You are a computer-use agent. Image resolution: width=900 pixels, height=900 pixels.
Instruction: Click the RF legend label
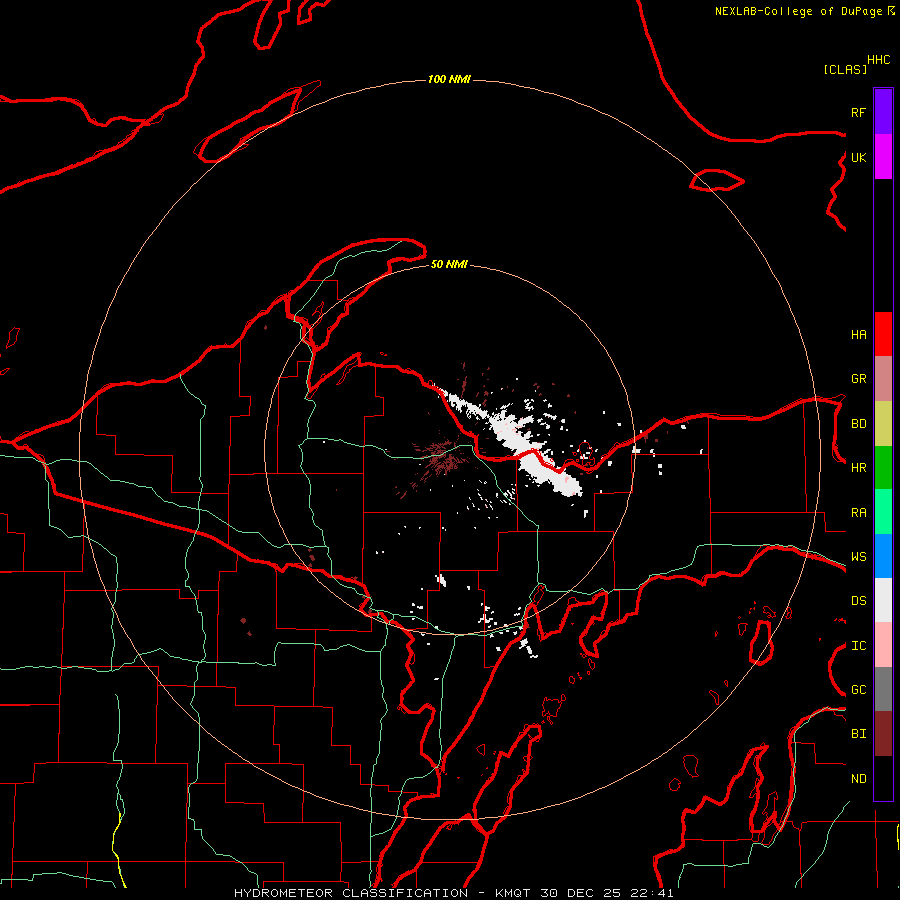(858, 112)
